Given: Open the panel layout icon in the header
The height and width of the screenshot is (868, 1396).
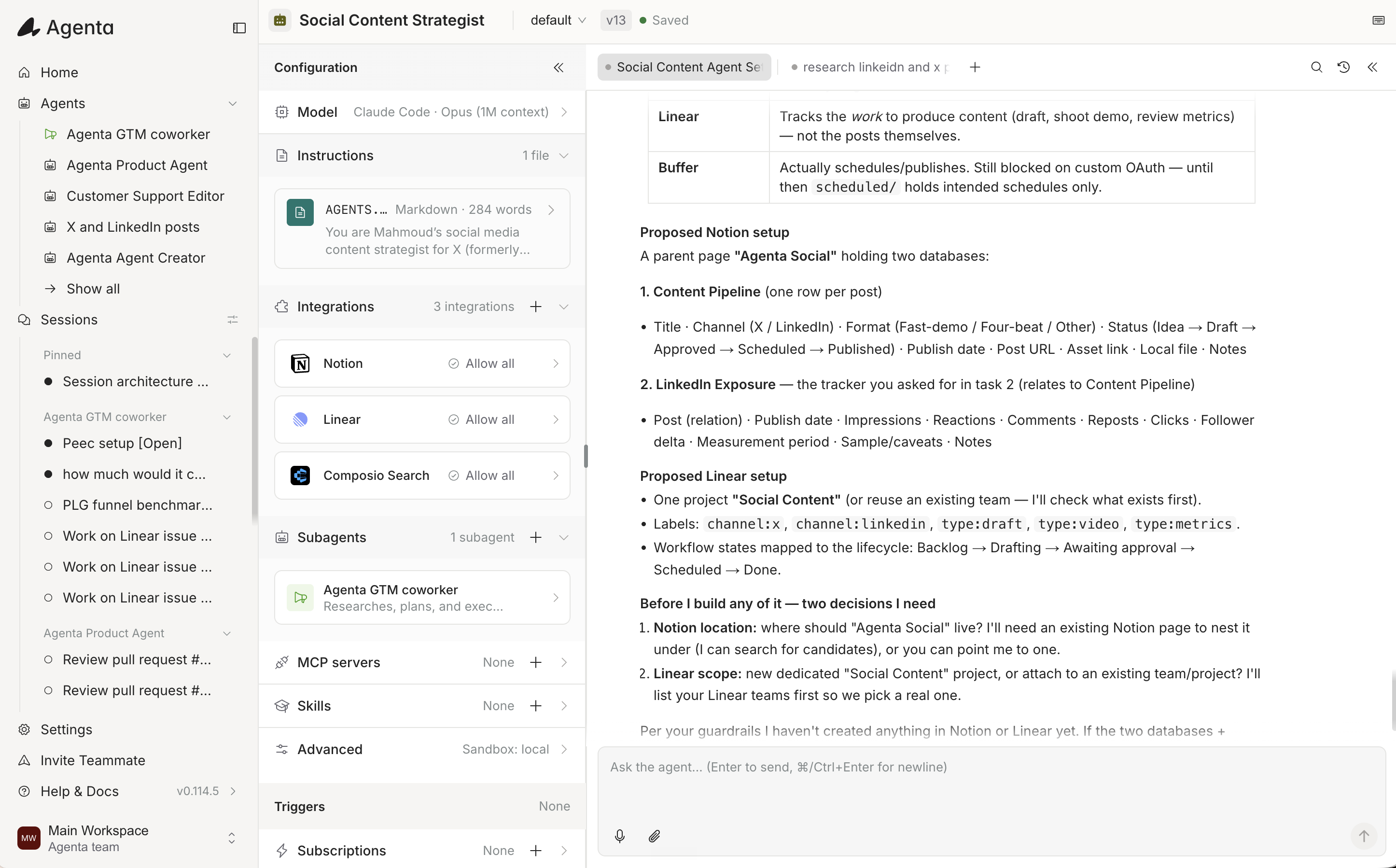Looking at the screenshot, I should point(1378,20).
